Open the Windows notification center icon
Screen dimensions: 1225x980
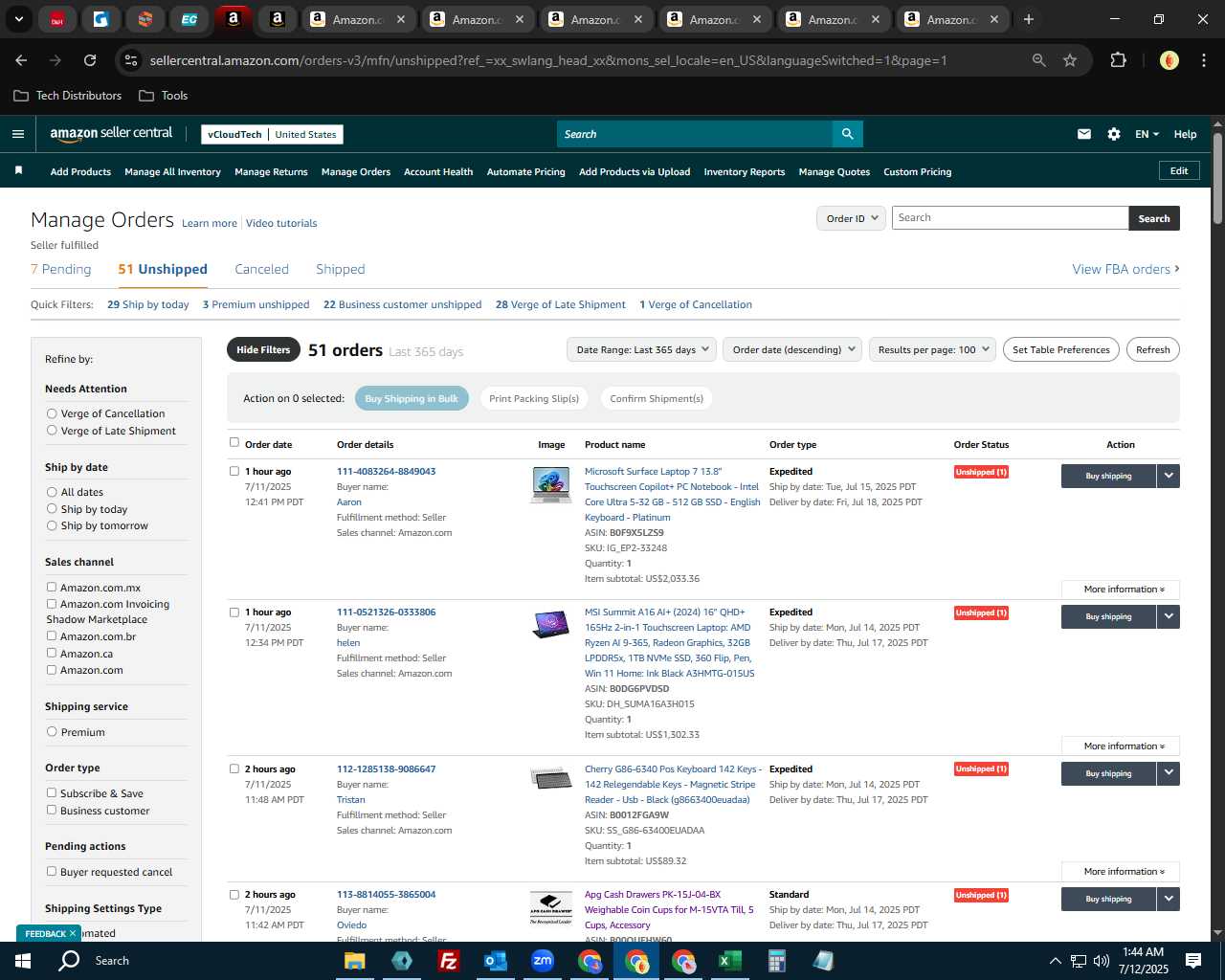[1193, 961]
